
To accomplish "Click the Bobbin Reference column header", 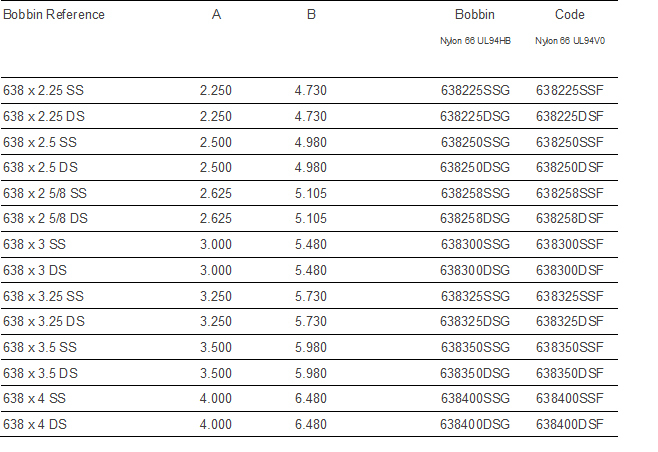I will 54,15.
